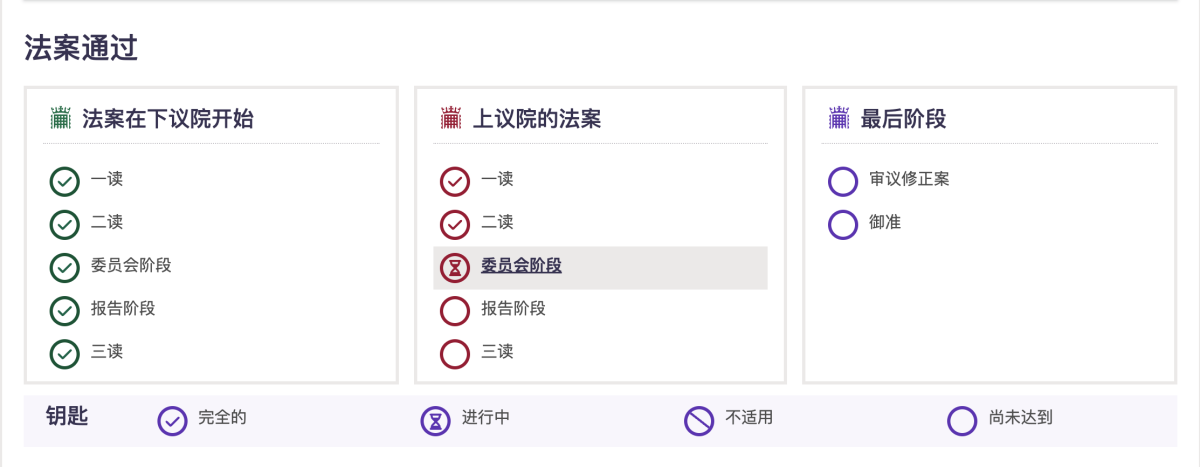Click green checkmark icon for Commons 一读
This screenshot has height=467, width=1200.
point(65,182)
